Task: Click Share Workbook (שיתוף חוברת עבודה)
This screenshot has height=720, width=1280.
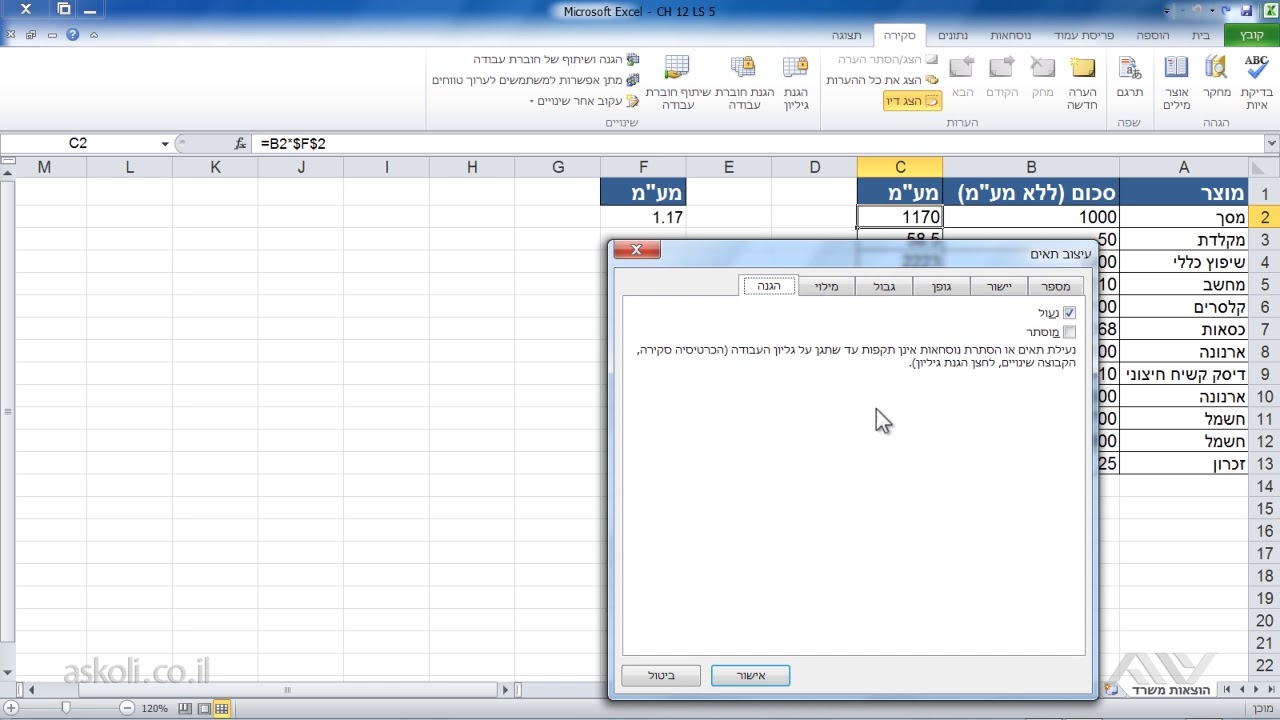Action: pyautogui.click(x=677, y=82)
